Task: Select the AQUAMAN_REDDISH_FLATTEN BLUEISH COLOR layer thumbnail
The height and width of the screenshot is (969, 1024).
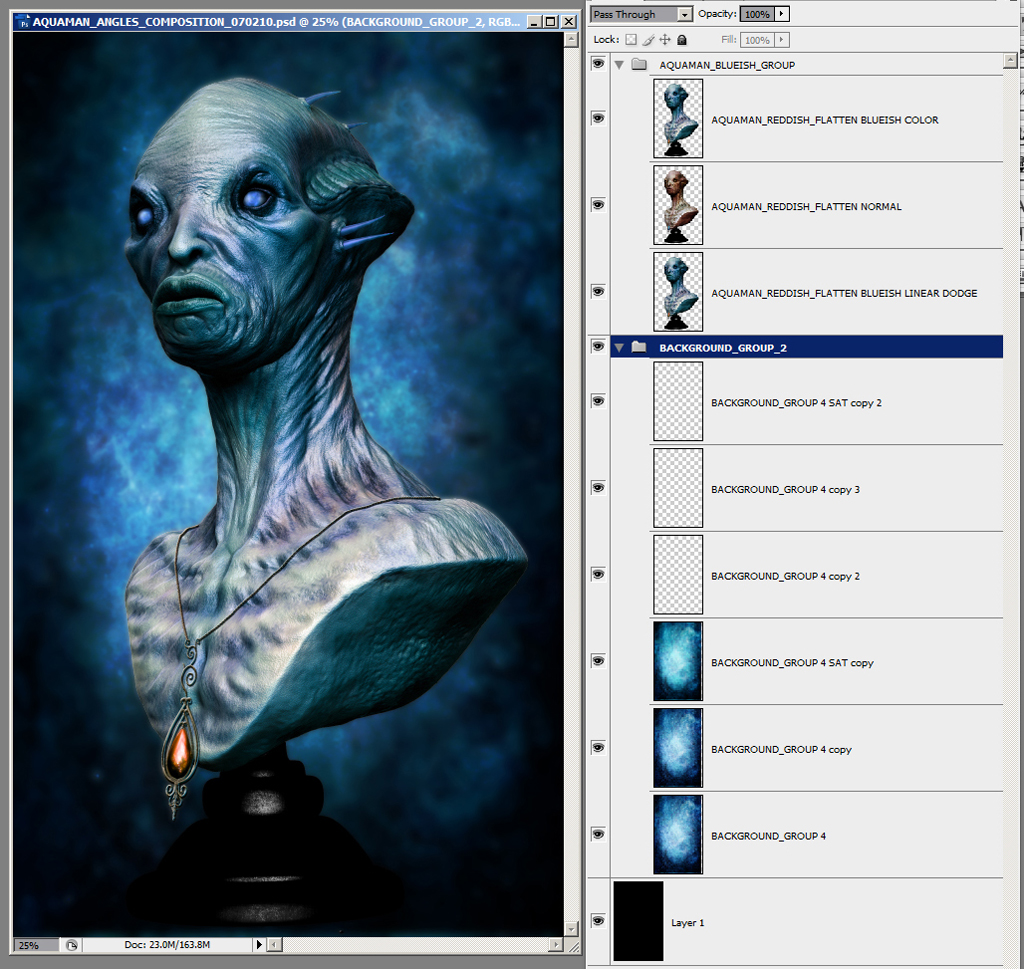Action: 678,118
